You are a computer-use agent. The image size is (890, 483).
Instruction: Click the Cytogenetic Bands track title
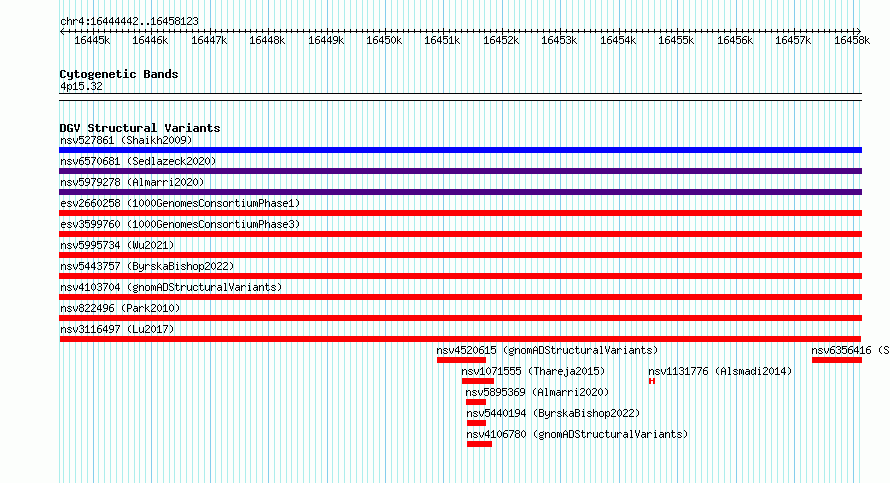coord(119,74)
